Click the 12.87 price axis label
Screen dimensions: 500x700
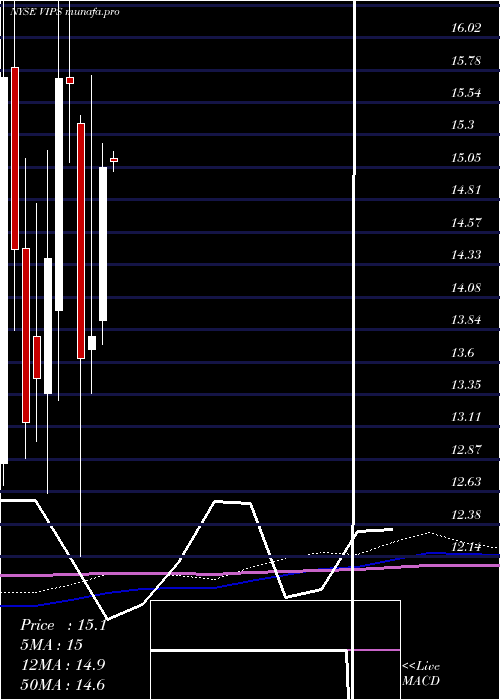(x=466, y=450)
